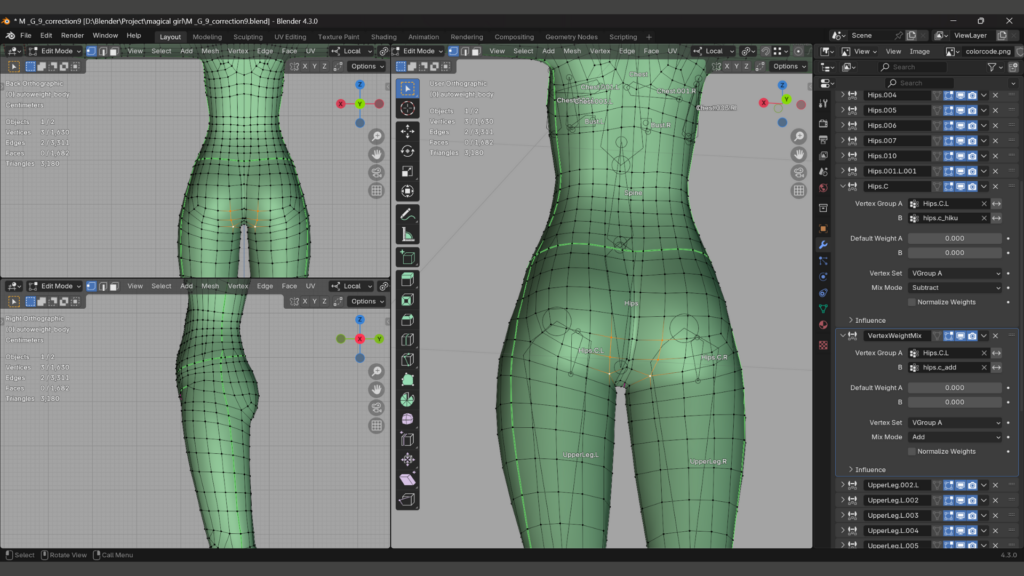1024x576 pixels.
Task: Click the hand pan-view icon in main viewport
Action: [x=799, y=154]
